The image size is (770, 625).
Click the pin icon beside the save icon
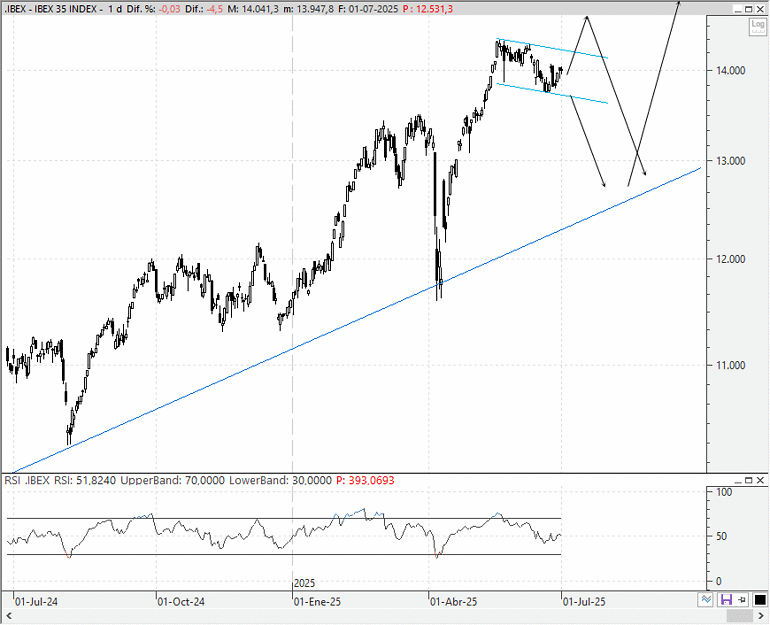point(742,599)
